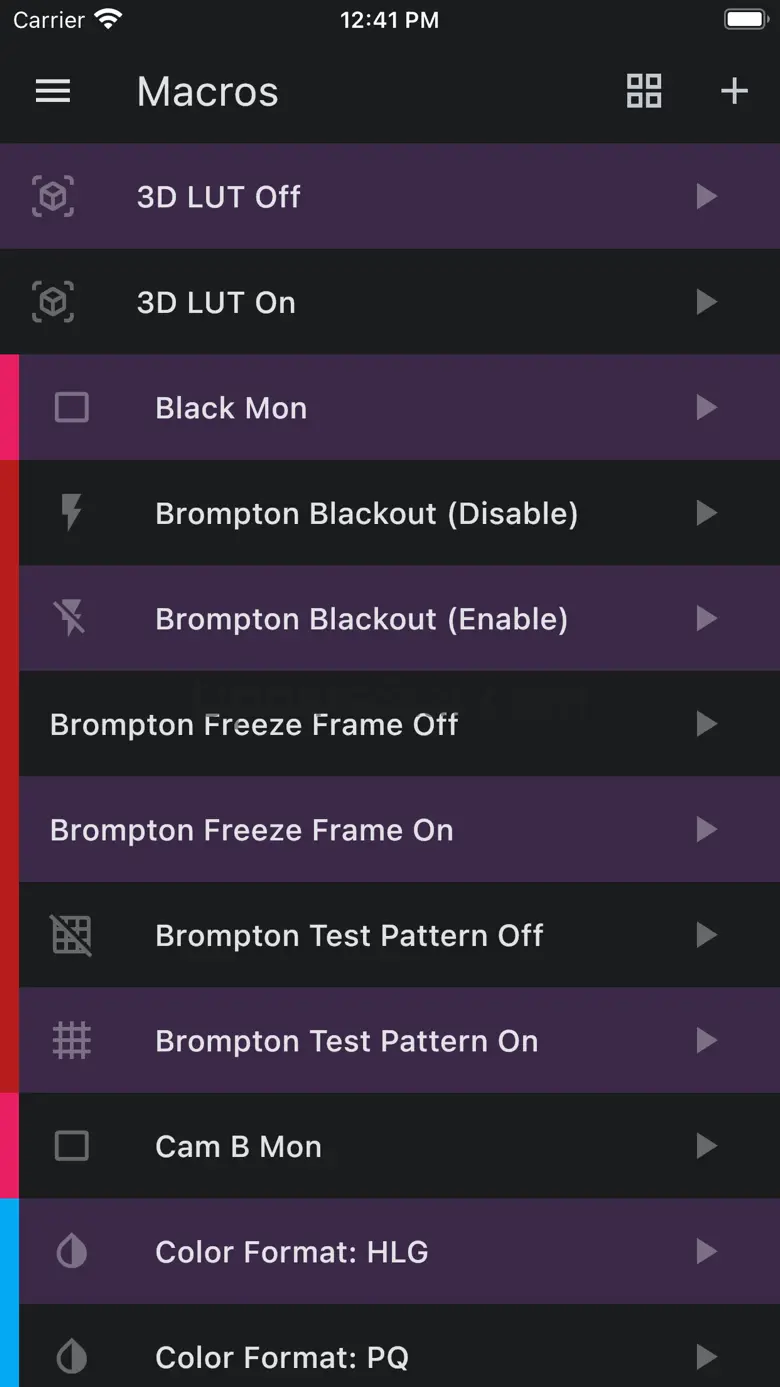Viewport: 780px width, 1387px height.
Task: Click the crossed-out flash icon for Blackout Enable
Action: 71,619
